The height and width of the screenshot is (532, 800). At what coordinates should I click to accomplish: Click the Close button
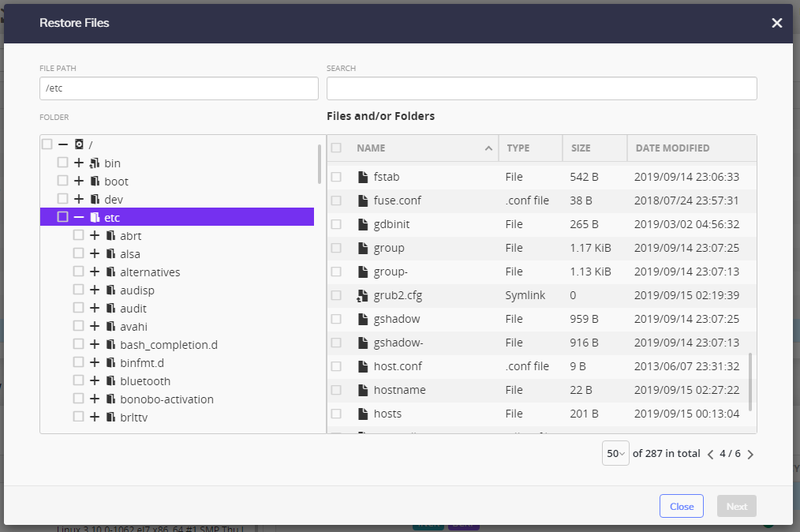coord(681,506)
